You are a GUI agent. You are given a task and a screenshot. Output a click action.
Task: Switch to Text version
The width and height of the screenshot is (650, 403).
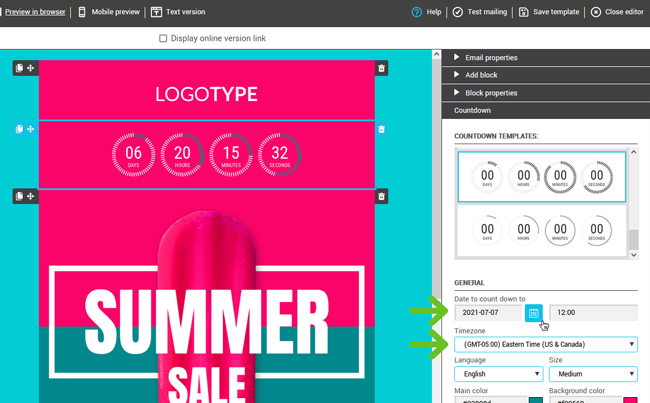[x=177, y=12]
